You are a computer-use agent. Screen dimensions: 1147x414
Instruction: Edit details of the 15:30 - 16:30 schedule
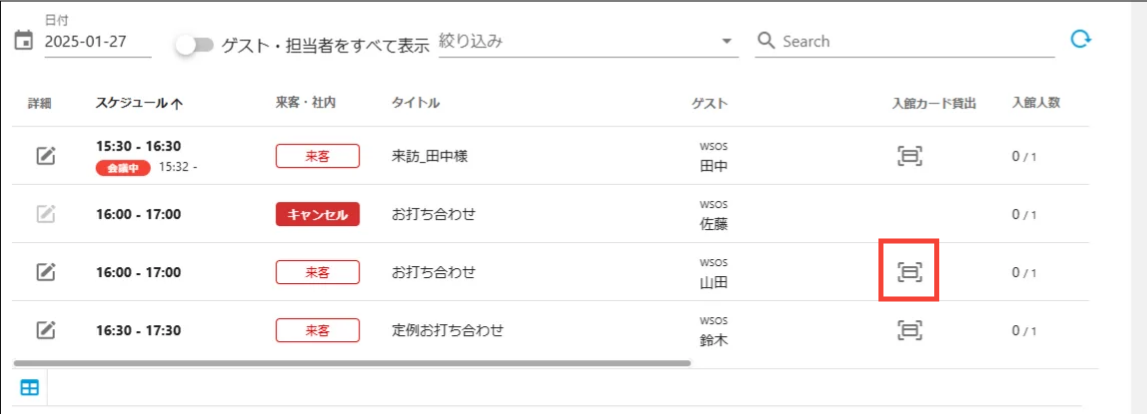point(46,156)
